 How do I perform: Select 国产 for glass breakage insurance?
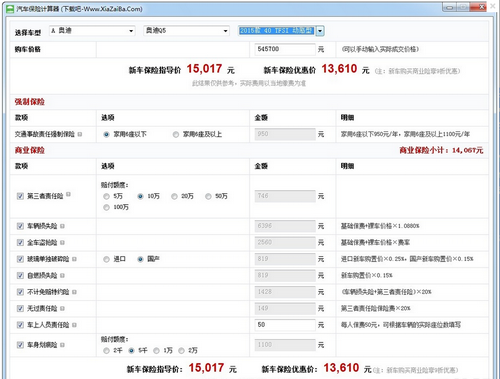[x=140, y=259]
